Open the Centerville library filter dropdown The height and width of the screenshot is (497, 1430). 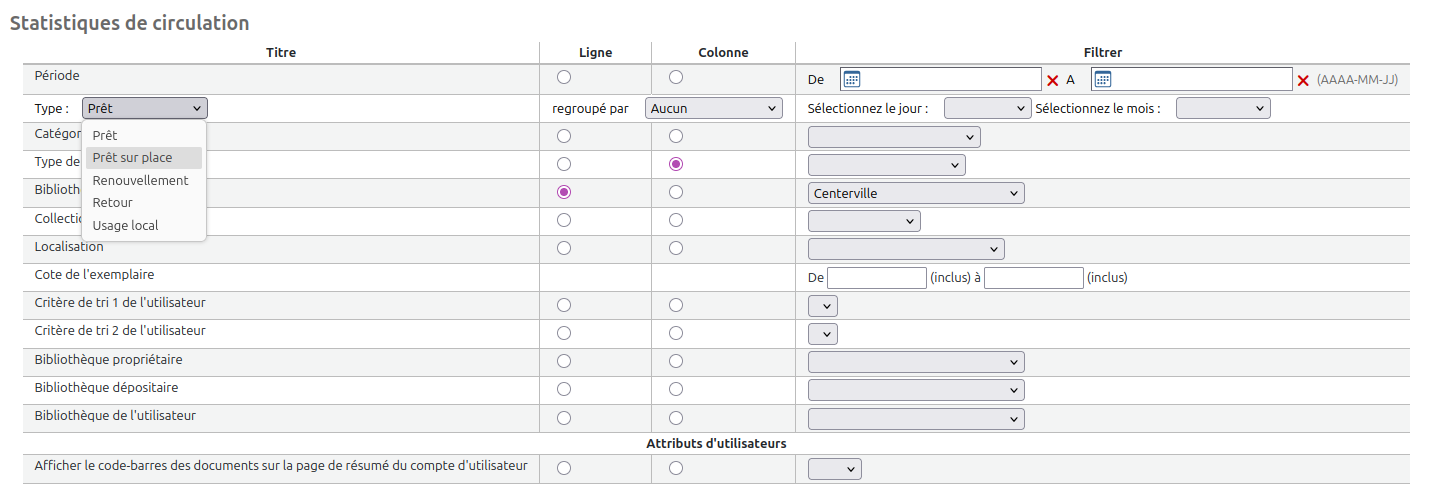[x=916, y=193]
